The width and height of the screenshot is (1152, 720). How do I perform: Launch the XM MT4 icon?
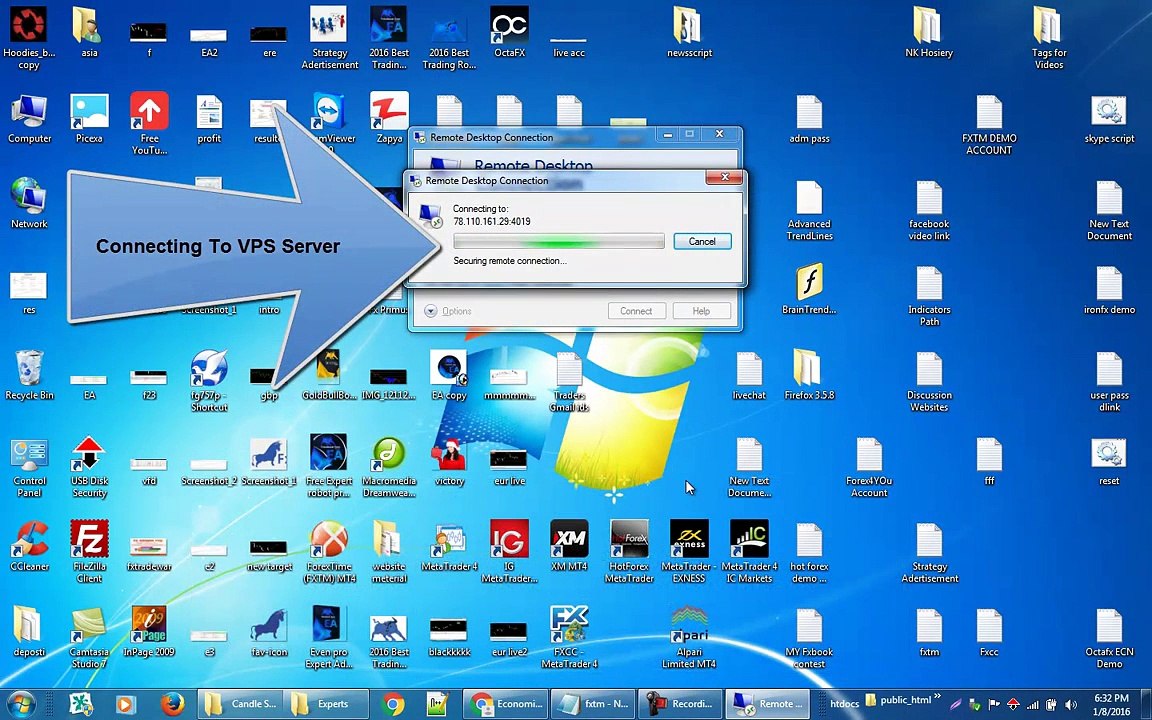[569, 547]
